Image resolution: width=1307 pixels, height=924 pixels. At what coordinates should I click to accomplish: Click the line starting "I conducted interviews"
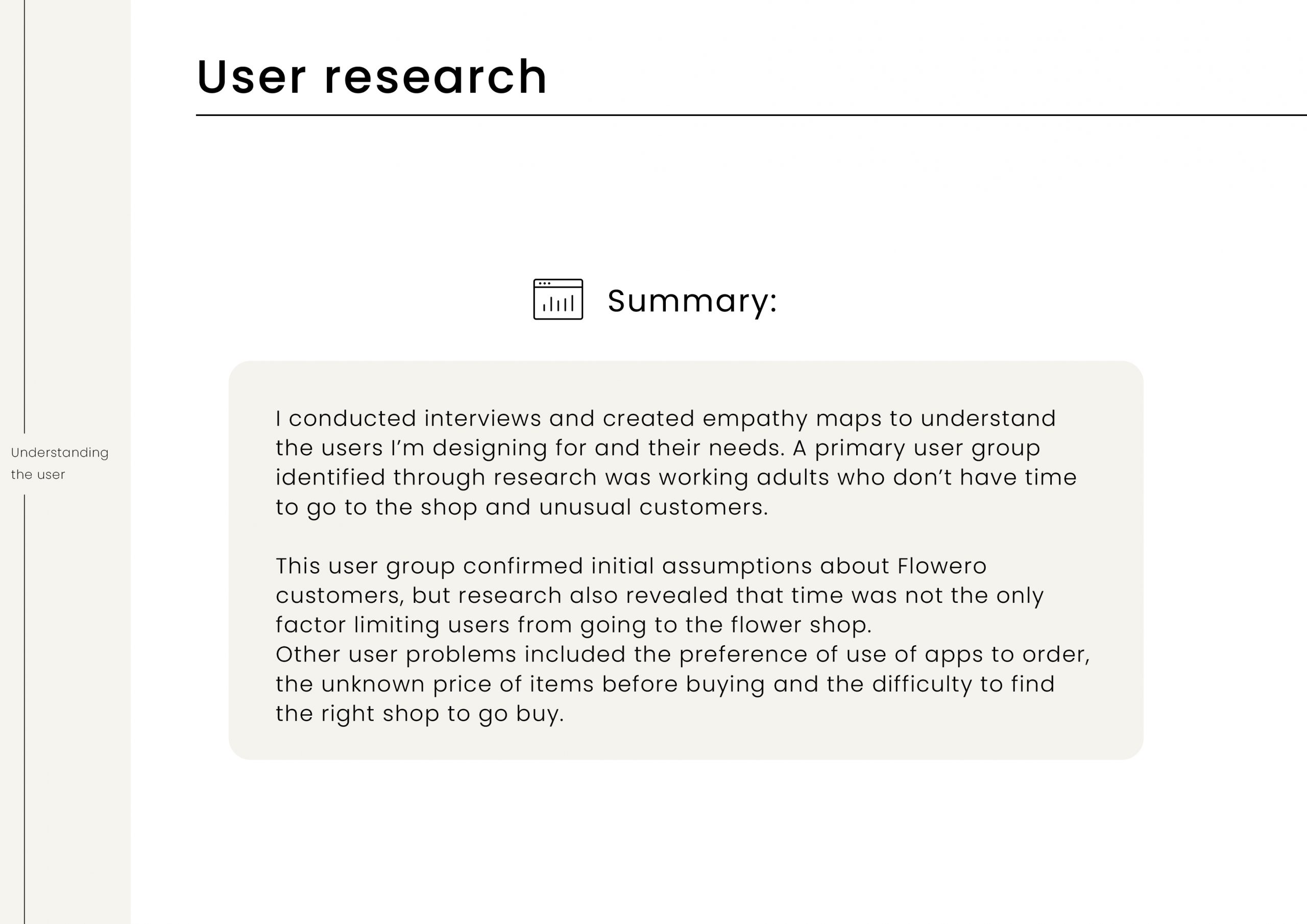tap(665, 419)
